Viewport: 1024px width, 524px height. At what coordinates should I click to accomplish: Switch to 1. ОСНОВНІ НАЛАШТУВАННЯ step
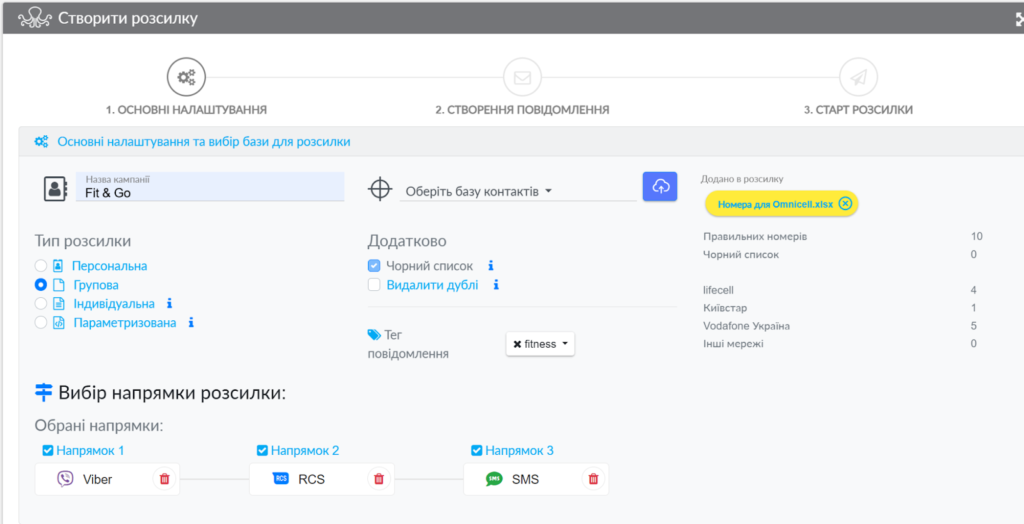[x=187, y=110]
